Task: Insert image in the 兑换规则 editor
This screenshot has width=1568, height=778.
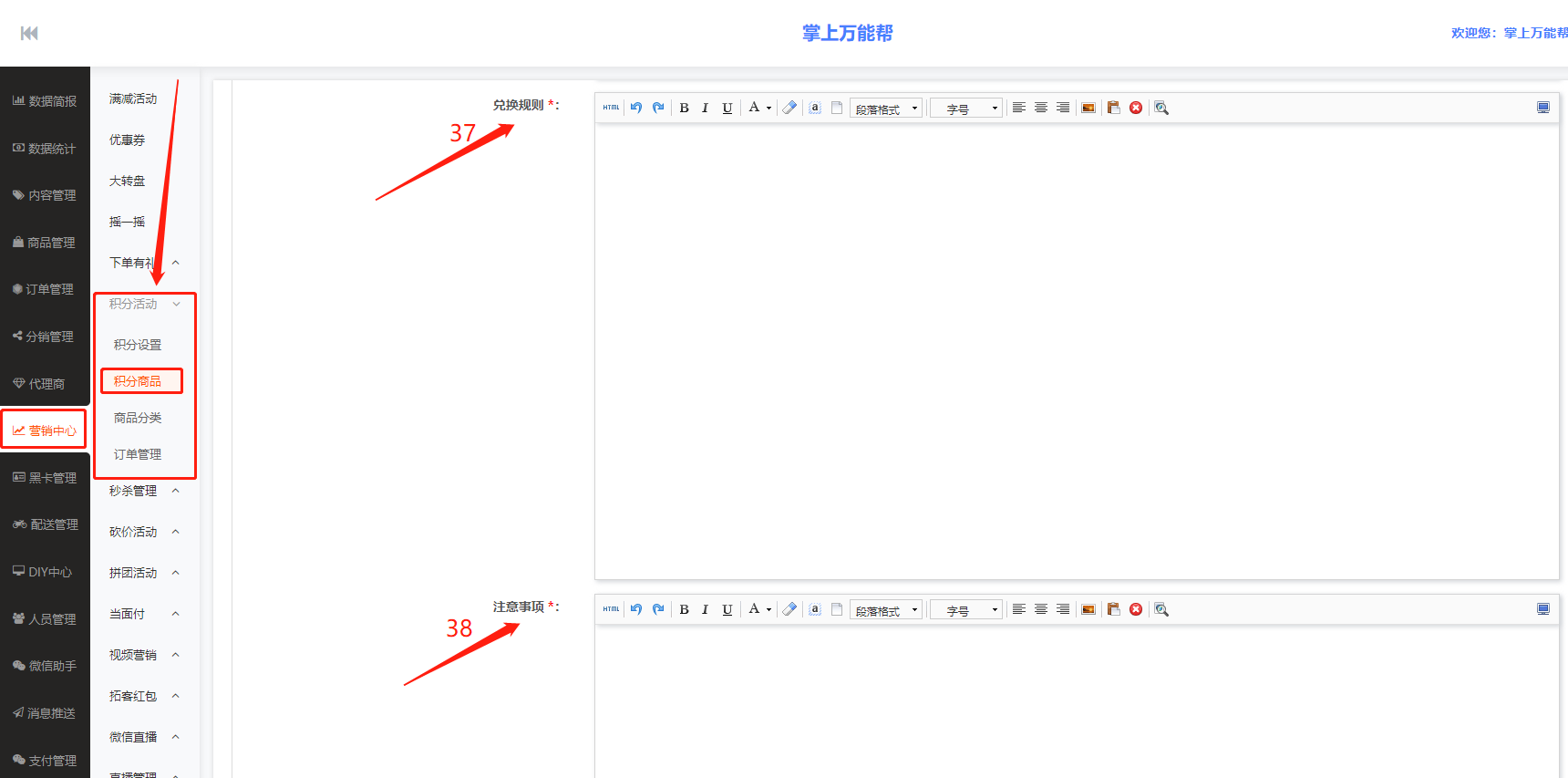Action: [x=1088, y=108]
